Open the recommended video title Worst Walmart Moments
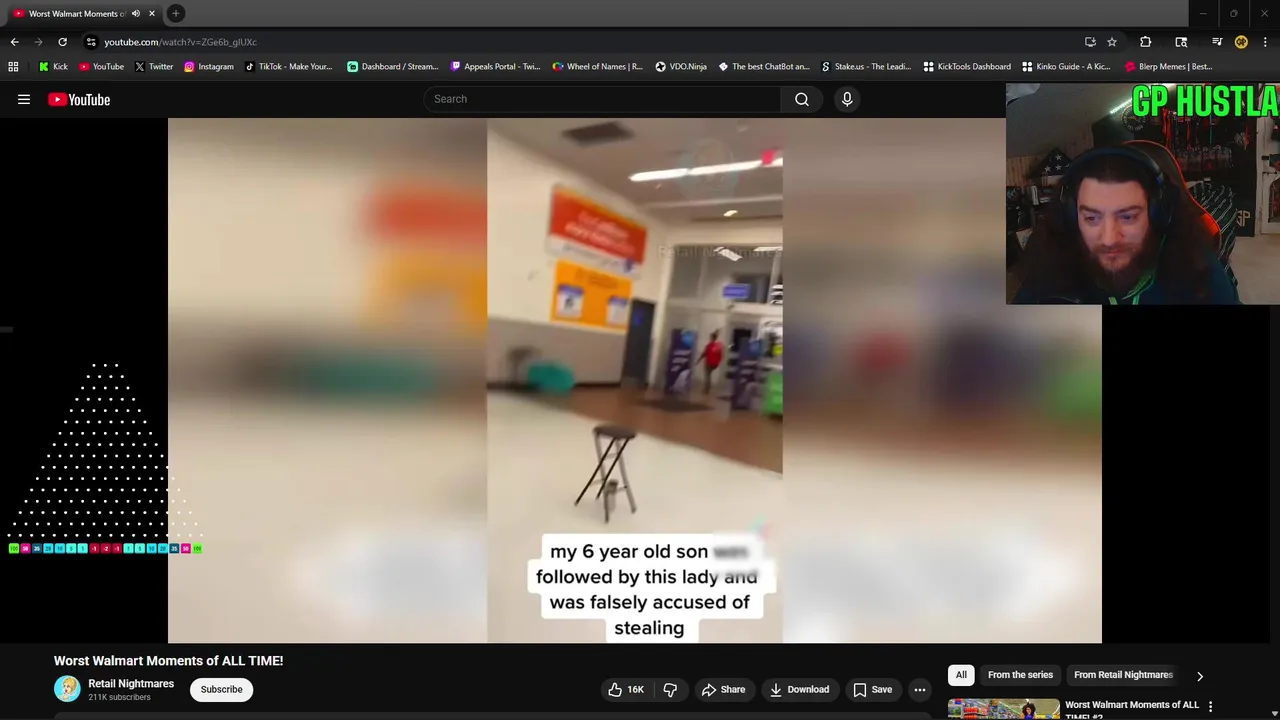 pos(1132,709)
